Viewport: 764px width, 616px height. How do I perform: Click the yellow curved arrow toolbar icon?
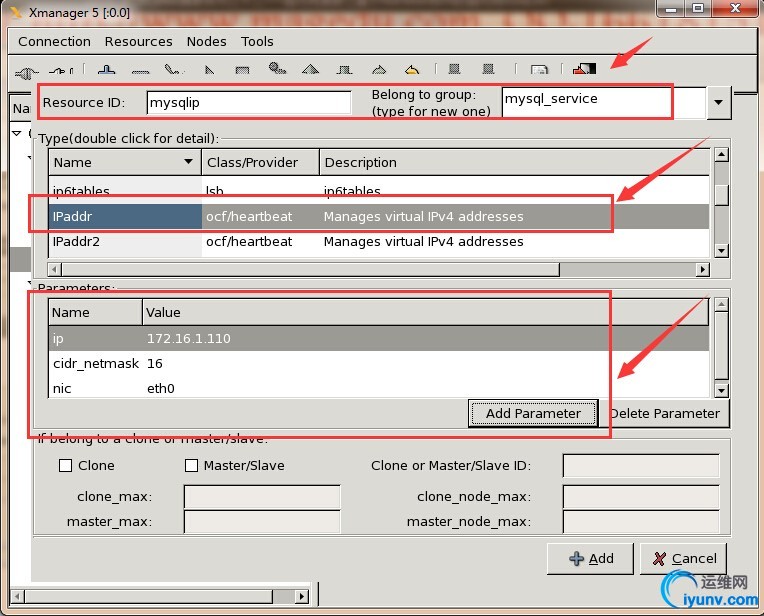(412, 70)
